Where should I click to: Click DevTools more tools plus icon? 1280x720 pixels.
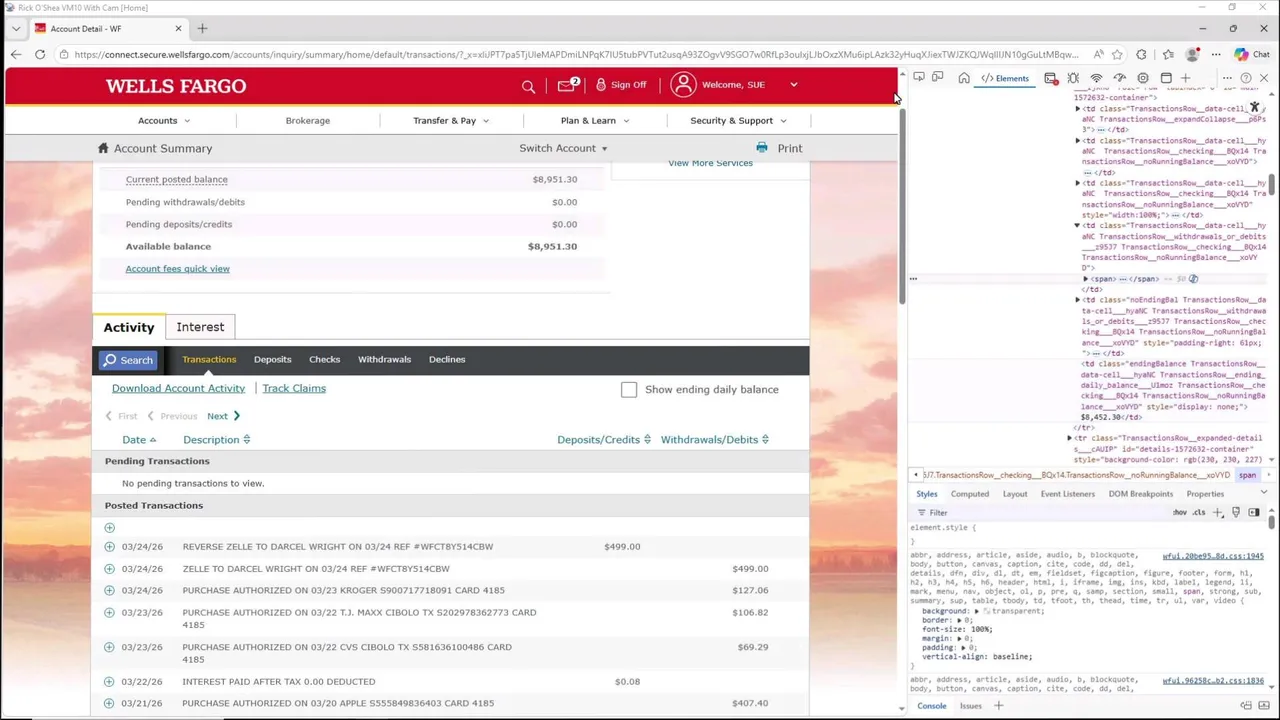pos(1185,78)
